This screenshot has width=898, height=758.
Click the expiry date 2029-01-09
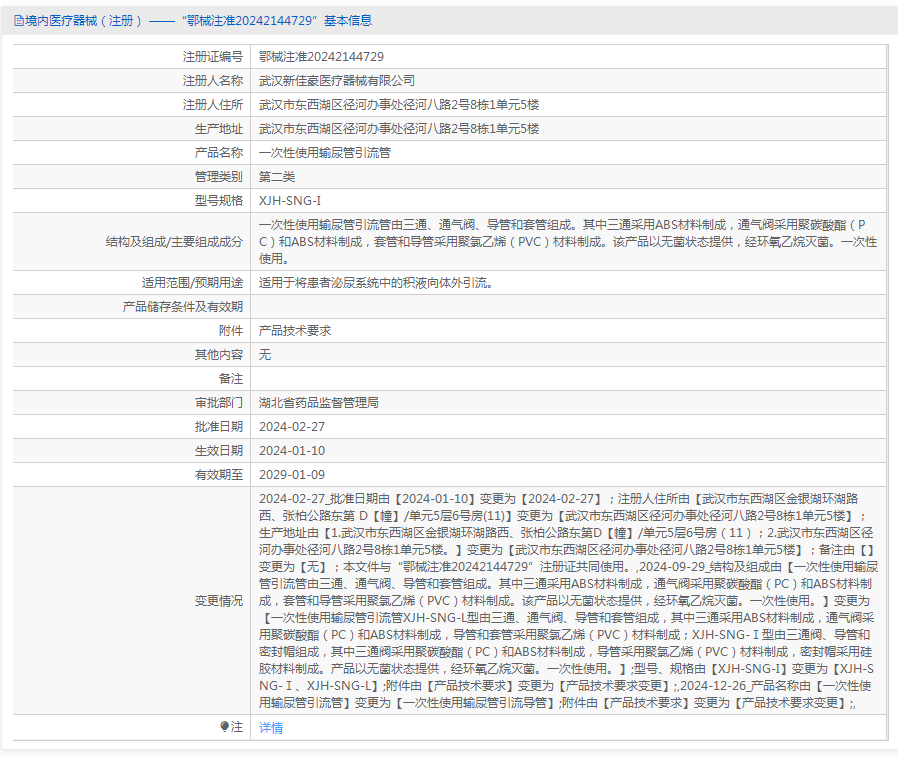292,475
